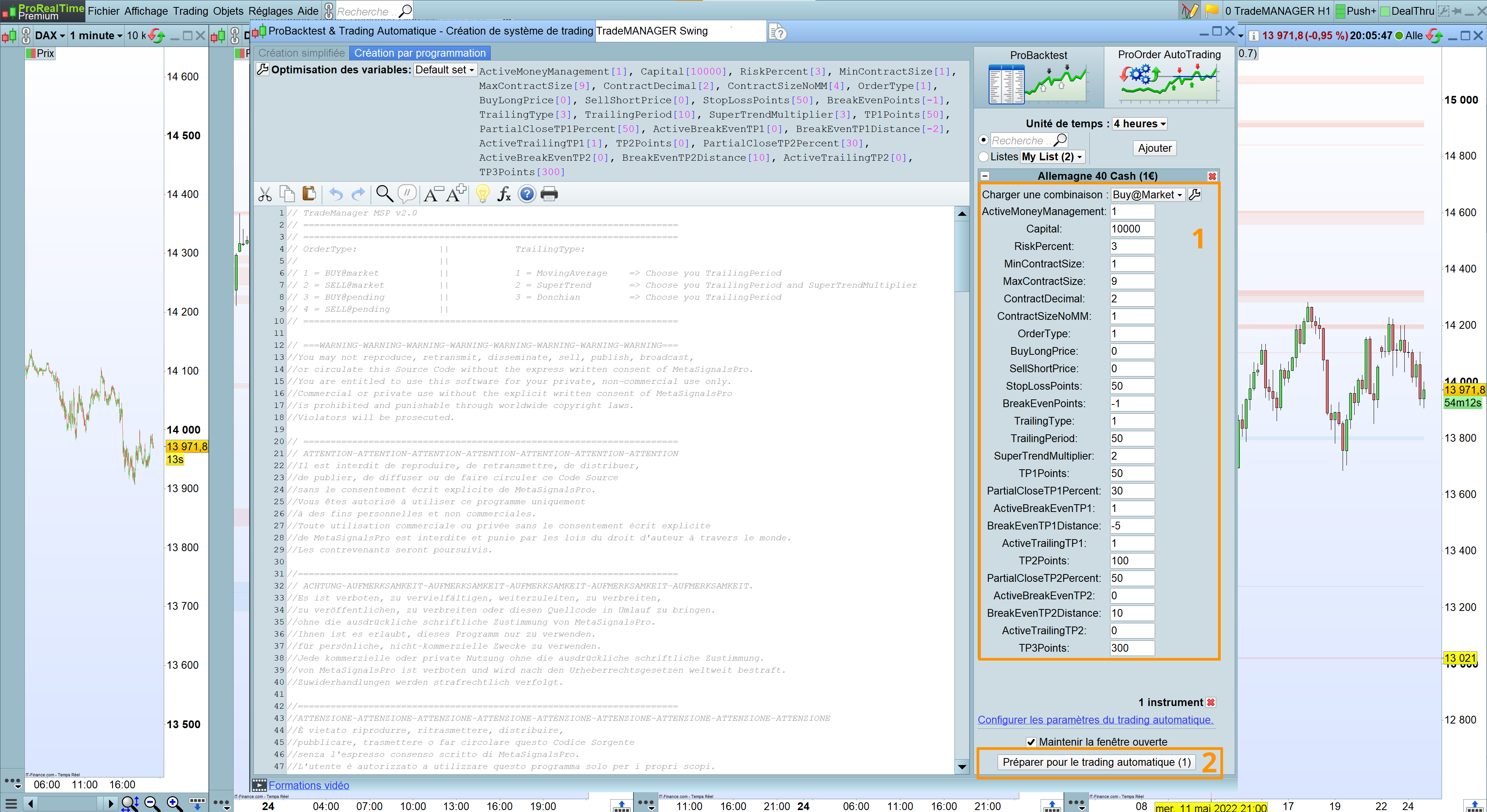Open the Unité de temps 4 heures dropdown
Screen dimensions: 1487x812
pyautogui.click(x=1140, y=123)
